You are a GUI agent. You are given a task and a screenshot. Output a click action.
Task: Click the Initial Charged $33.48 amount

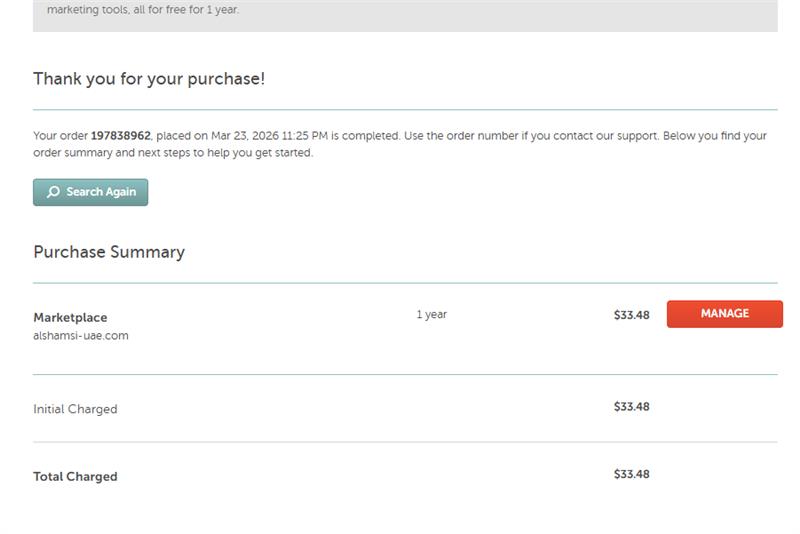click(631, 407)
